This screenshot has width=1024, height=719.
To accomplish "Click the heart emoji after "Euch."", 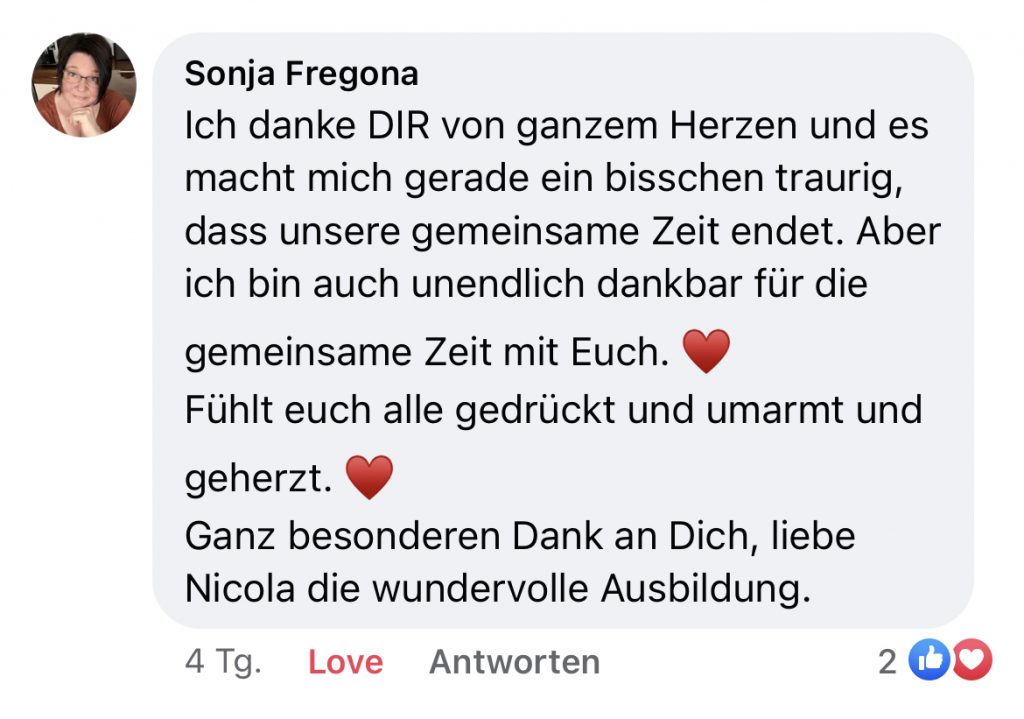I will coord(706,353).
